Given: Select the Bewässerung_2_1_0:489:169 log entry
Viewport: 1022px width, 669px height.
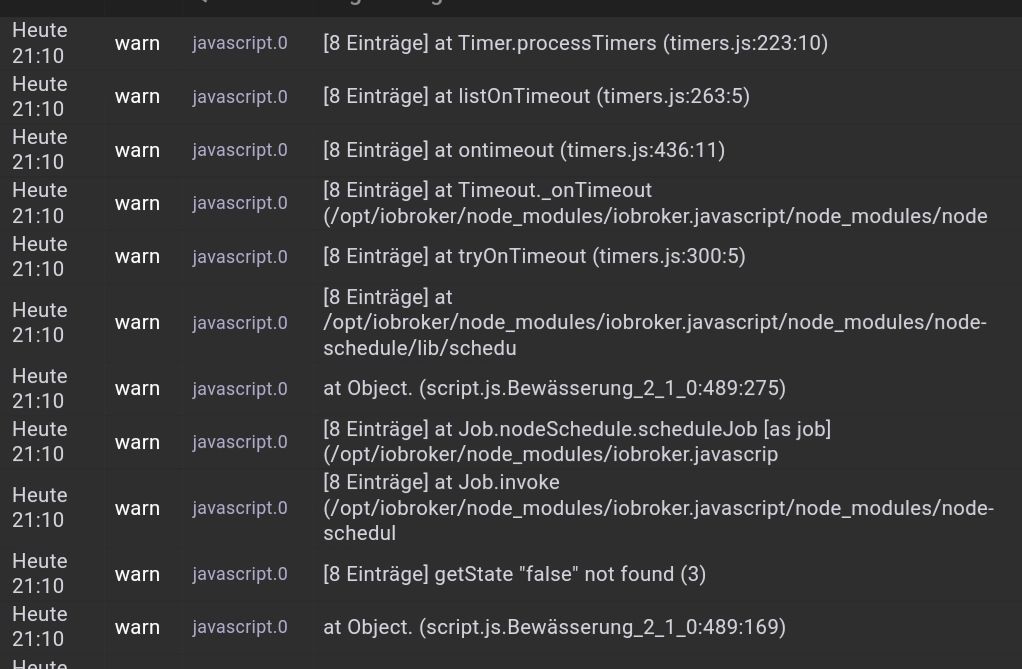Looking at the screenshot, I should [x=555, y=627].
